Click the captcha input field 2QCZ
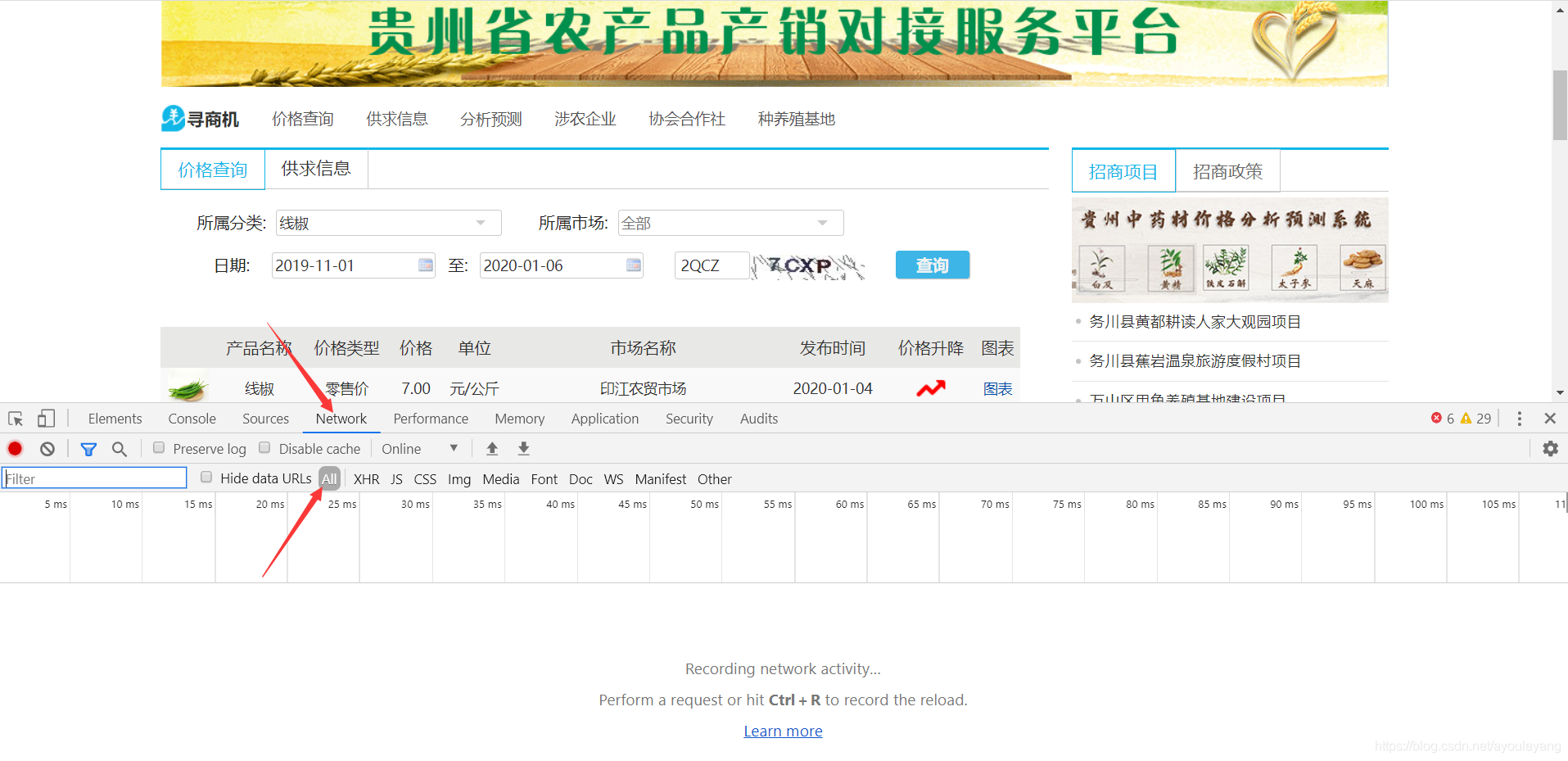This screenshot has height=761, width=1568. [711, 265]
